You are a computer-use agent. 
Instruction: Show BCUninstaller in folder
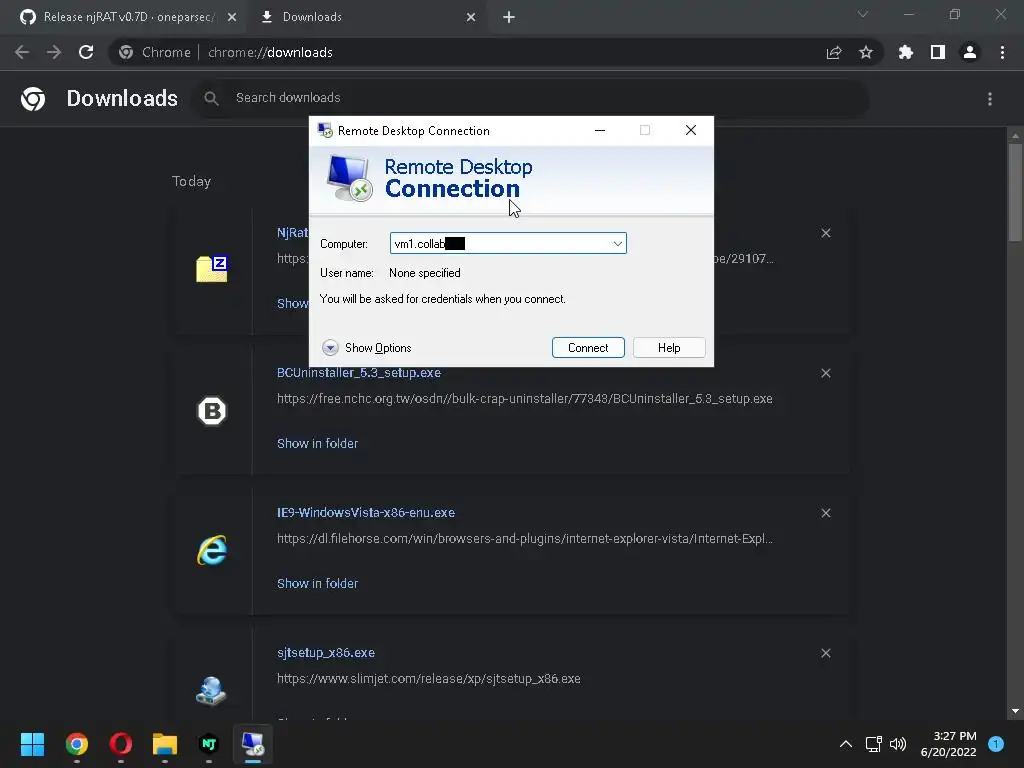click(317, 443)
